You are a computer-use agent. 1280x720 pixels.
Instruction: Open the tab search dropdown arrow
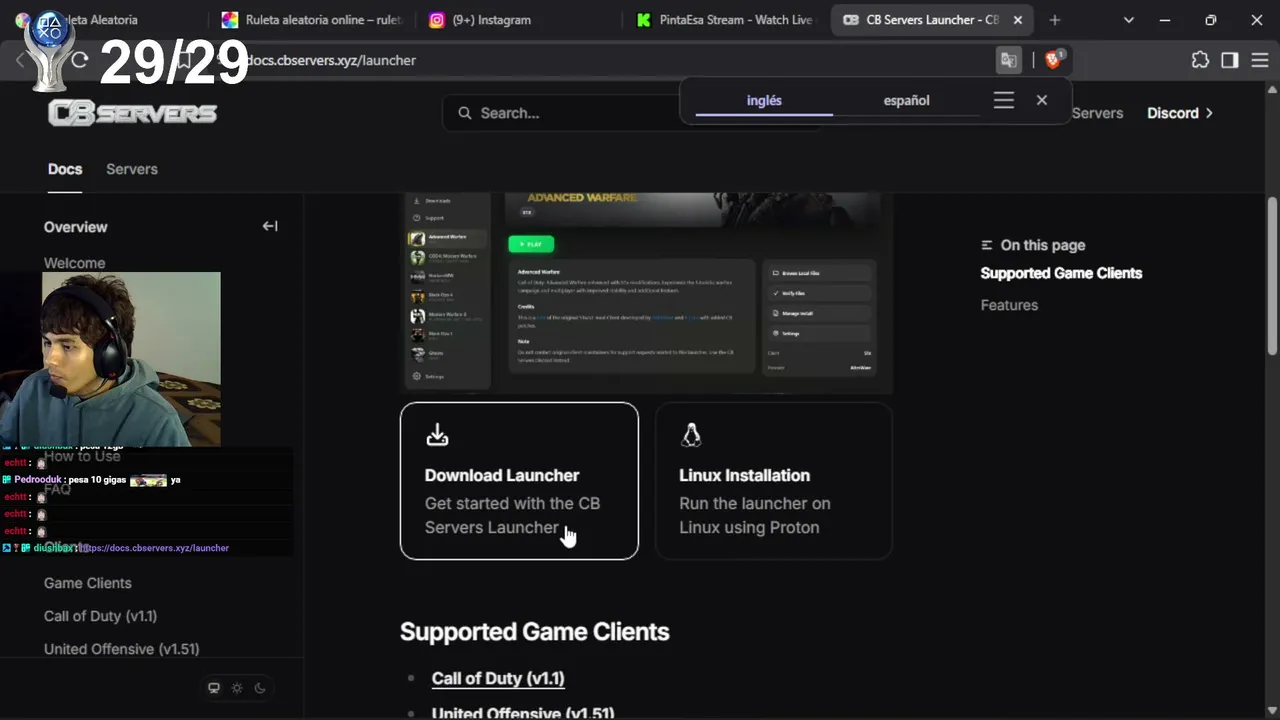pos(1129,20)
